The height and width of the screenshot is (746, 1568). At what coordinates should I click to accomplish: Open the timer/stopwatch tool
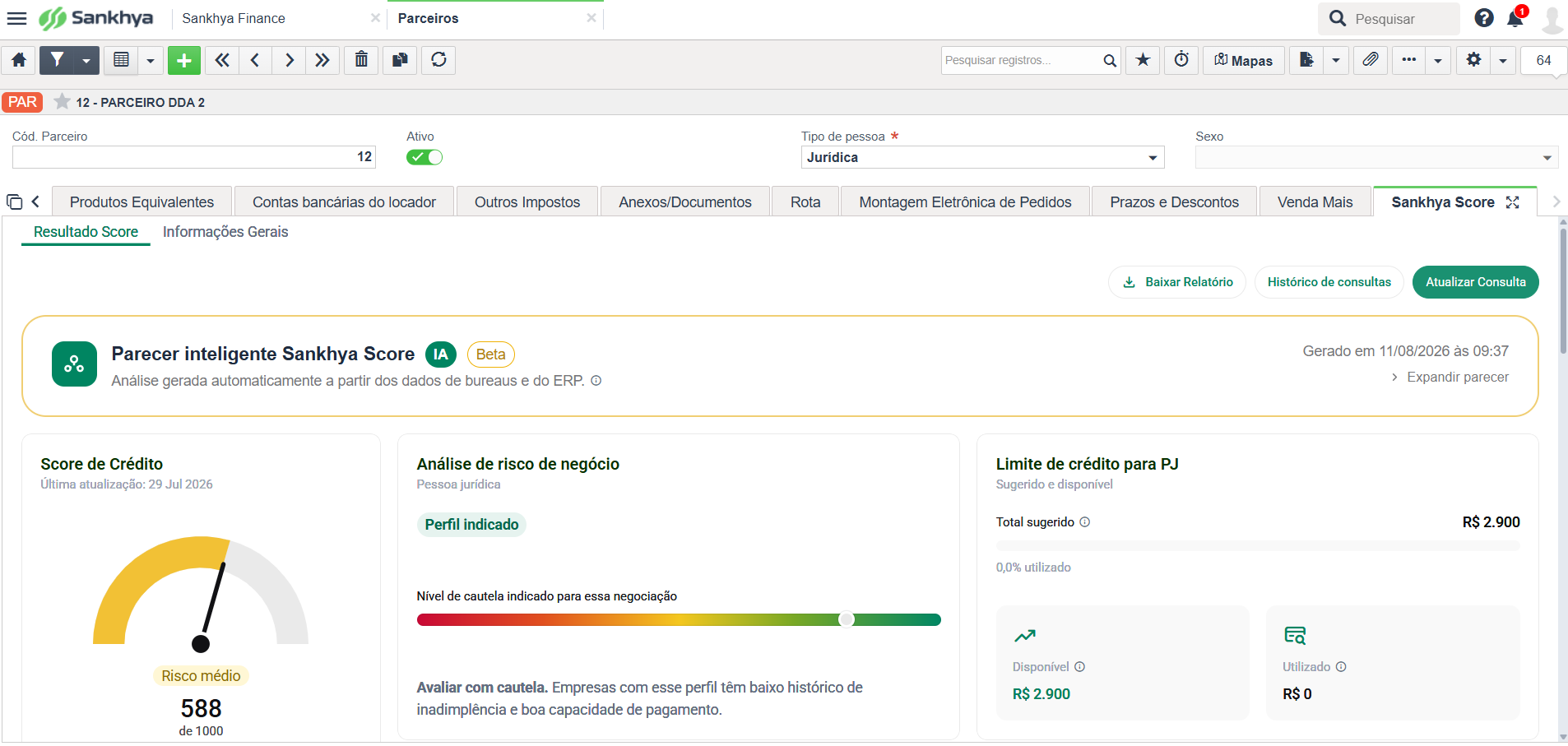tap(1181, 60)
